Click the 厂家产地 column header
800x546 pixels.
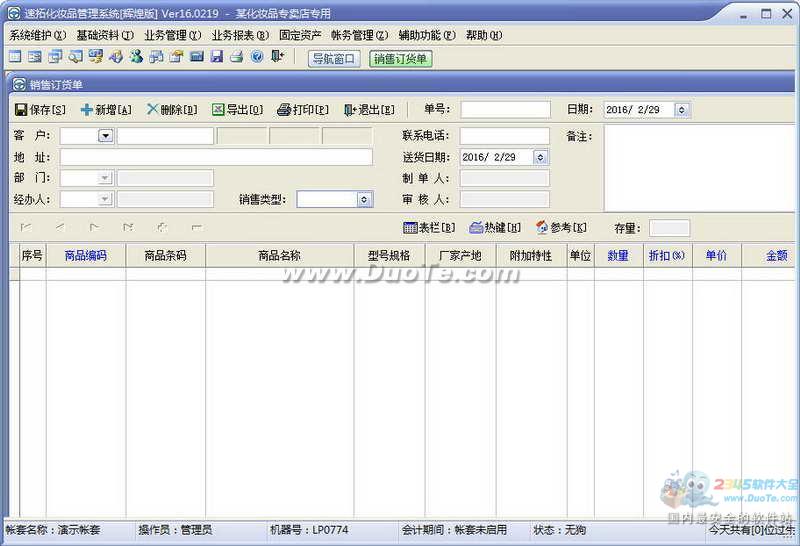point(461,256)
